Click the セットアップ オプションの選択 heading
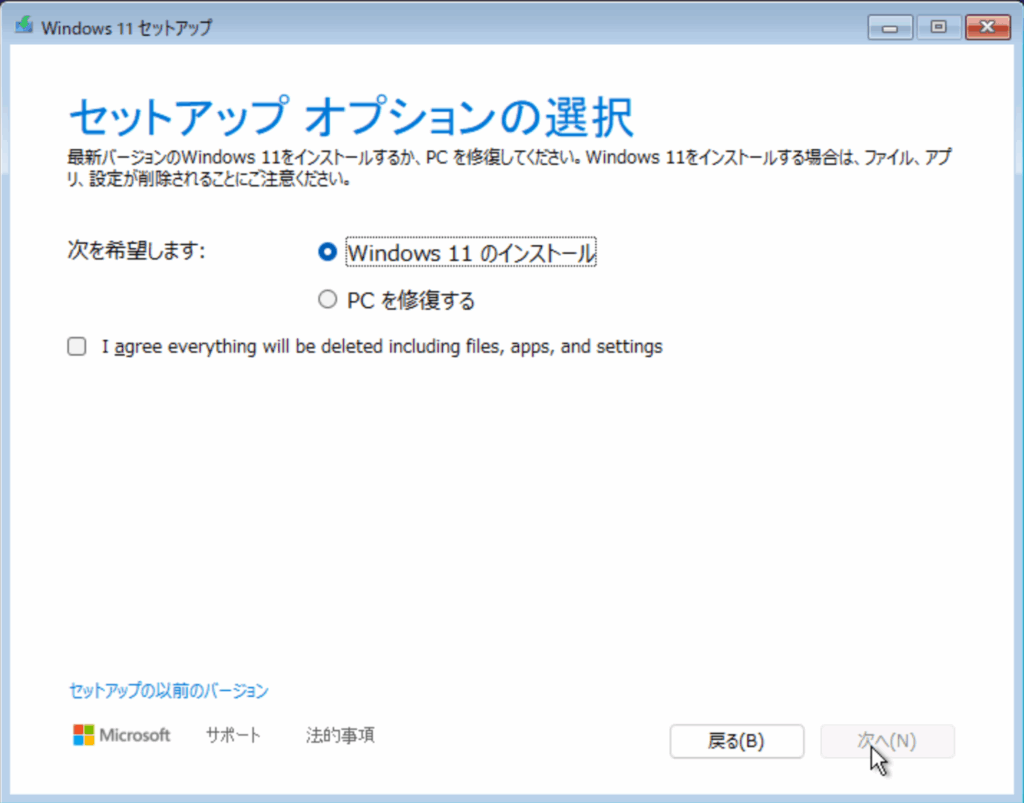1024x803 pixels. [x=350, y=118]
